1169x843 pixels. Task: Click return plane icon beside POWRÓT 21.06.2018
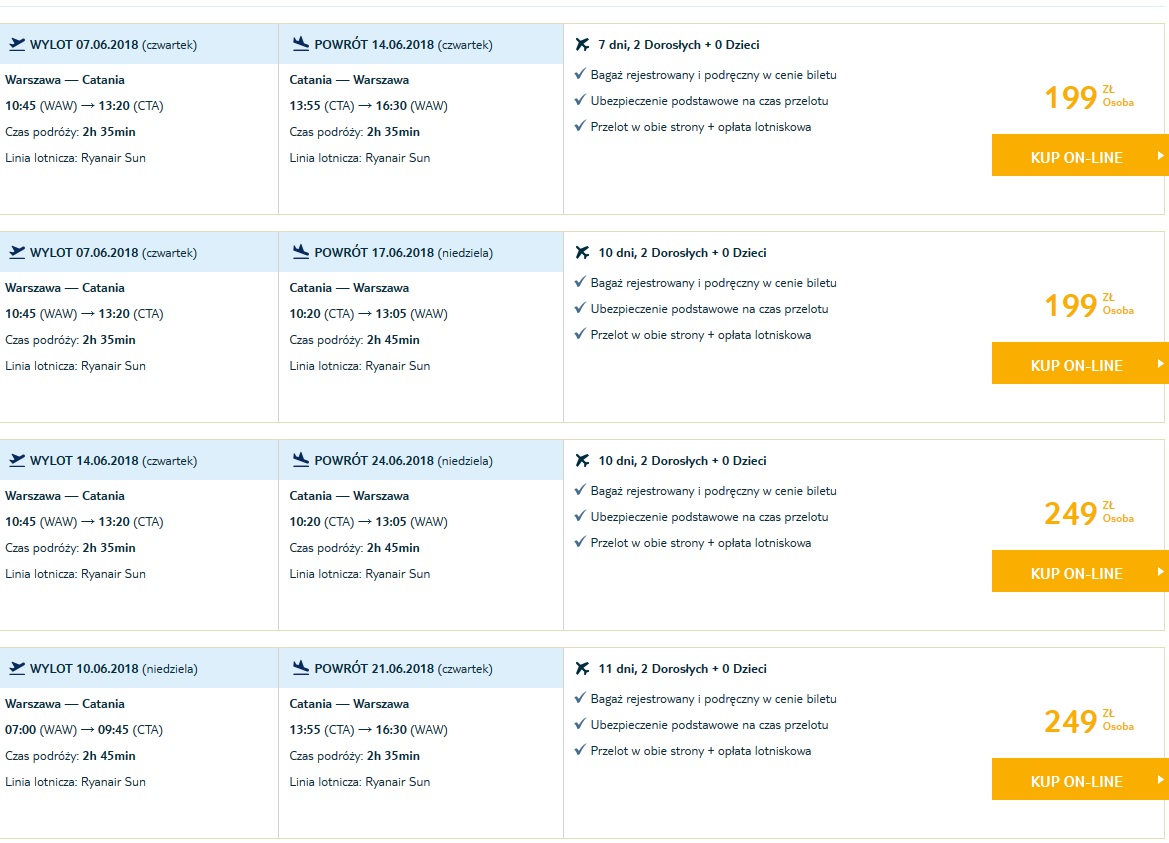click(x=301, y=668)
